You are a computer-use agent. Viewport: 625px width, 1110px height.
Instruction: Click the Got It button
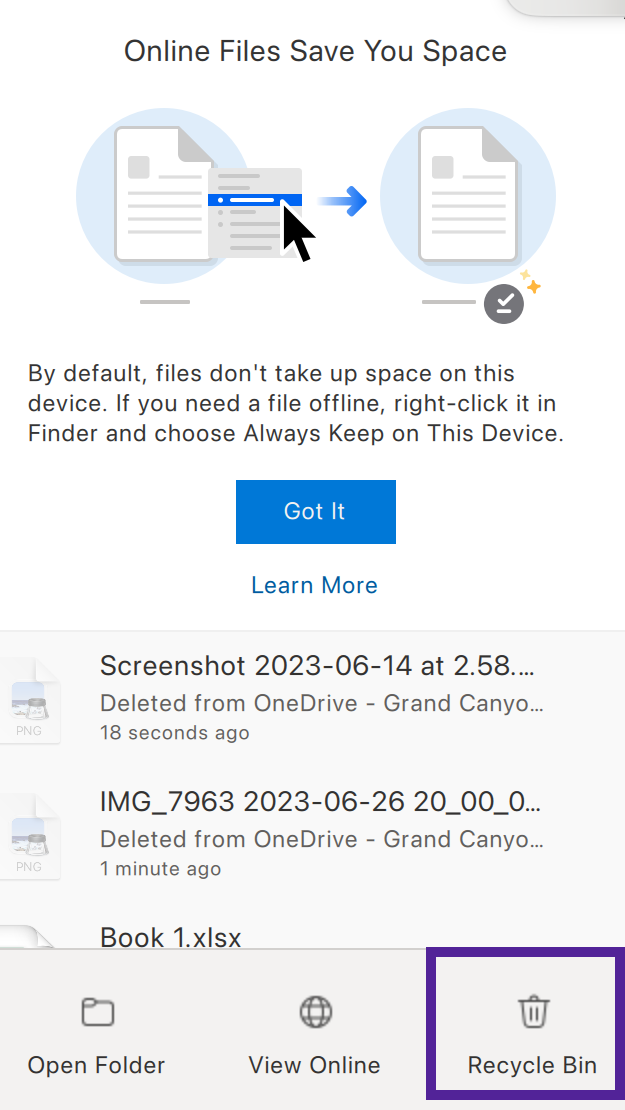(x=316, y=512)
